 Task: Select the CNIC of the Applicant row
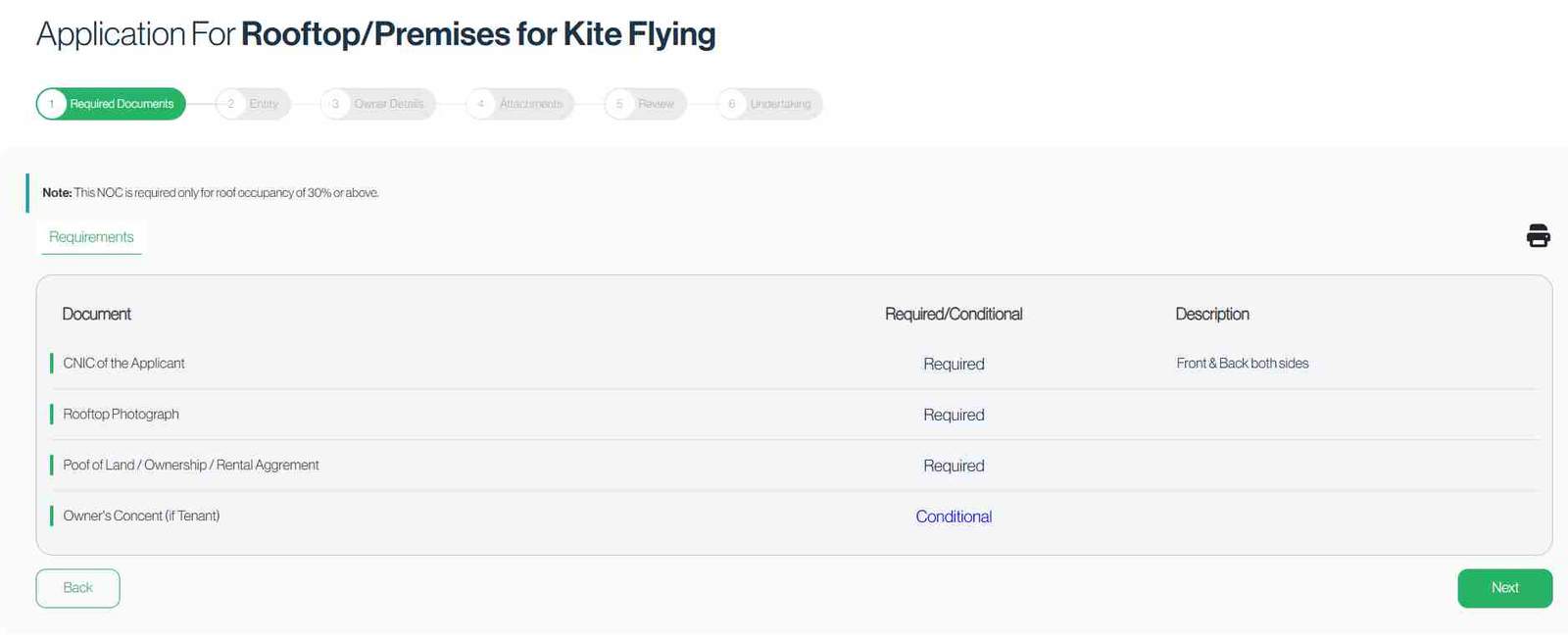pyautogui.click(x=124, y=363)
